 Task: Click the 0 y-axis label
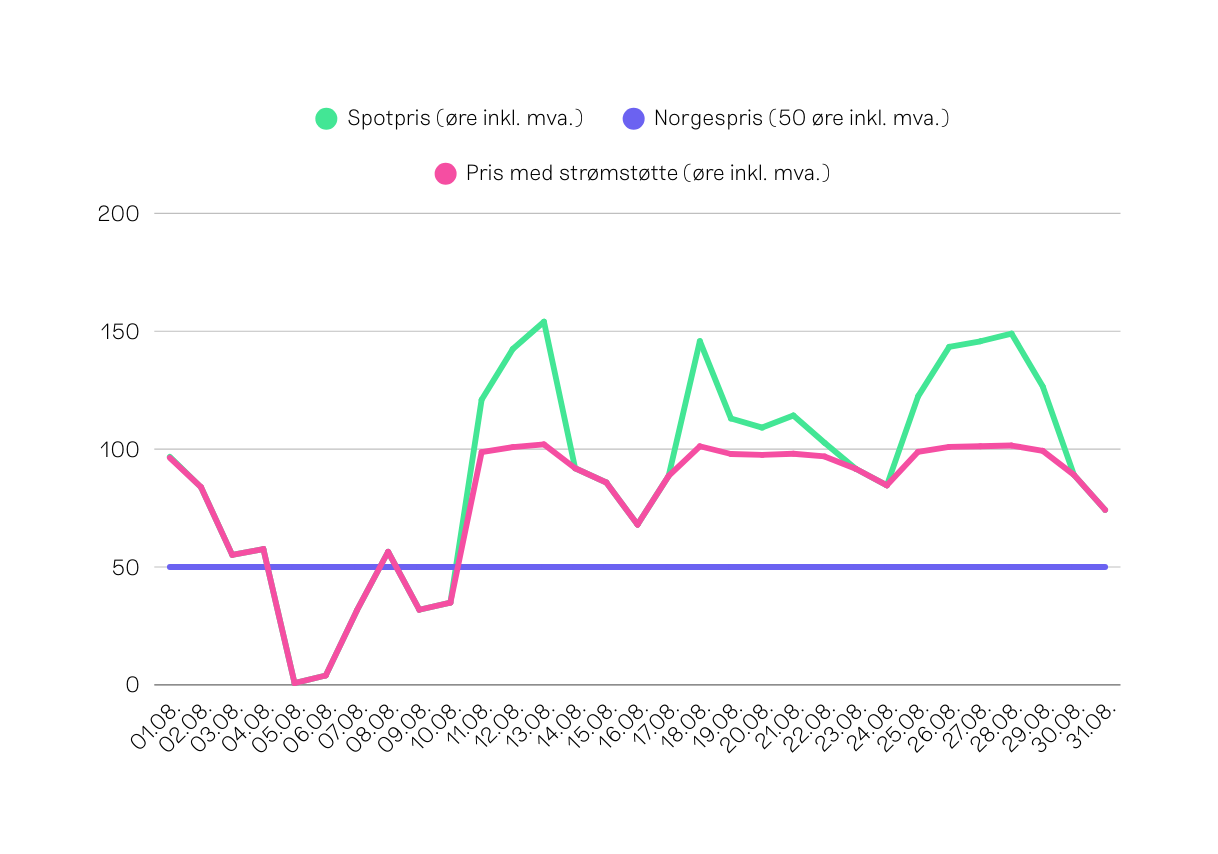coord(131,685)
